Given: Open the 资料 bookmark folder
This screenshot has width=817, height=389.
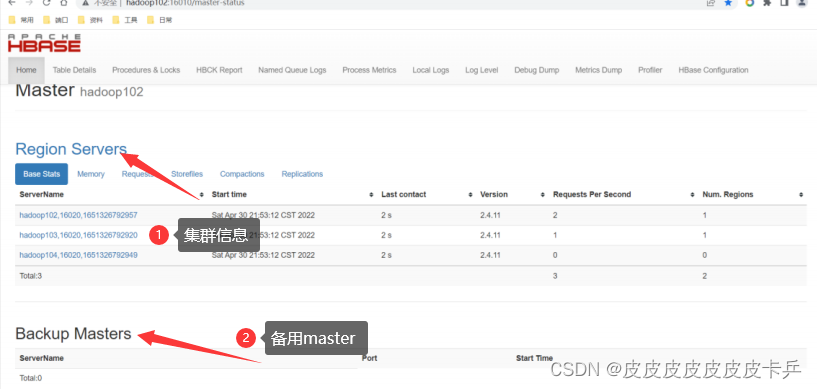Looking at the screenshot, I should click(90, 20).
